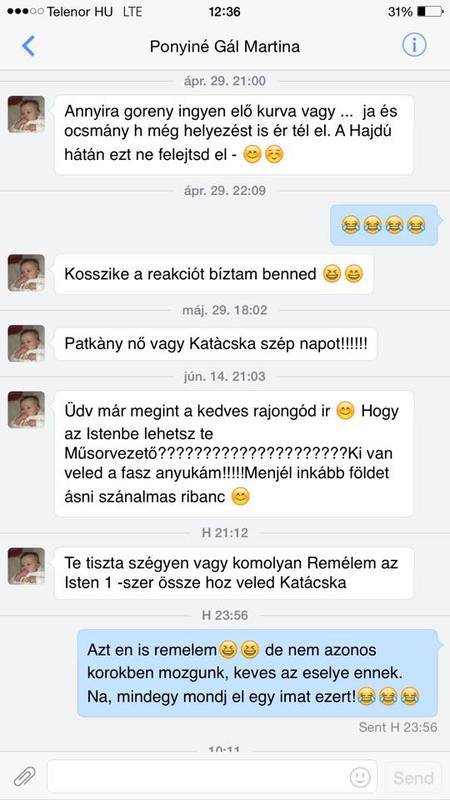Tap the status bar clock 12:36

(224, 11)
